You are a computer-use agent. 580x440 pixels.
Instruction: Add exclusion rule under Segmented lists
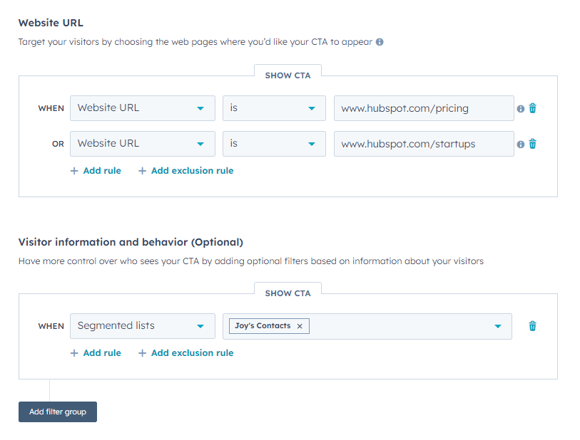186,353
